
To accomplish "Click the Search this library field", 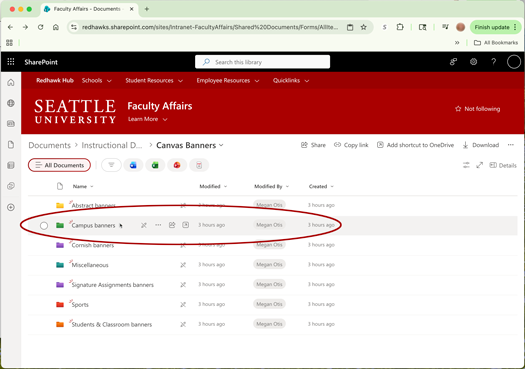I will point(262,62).
